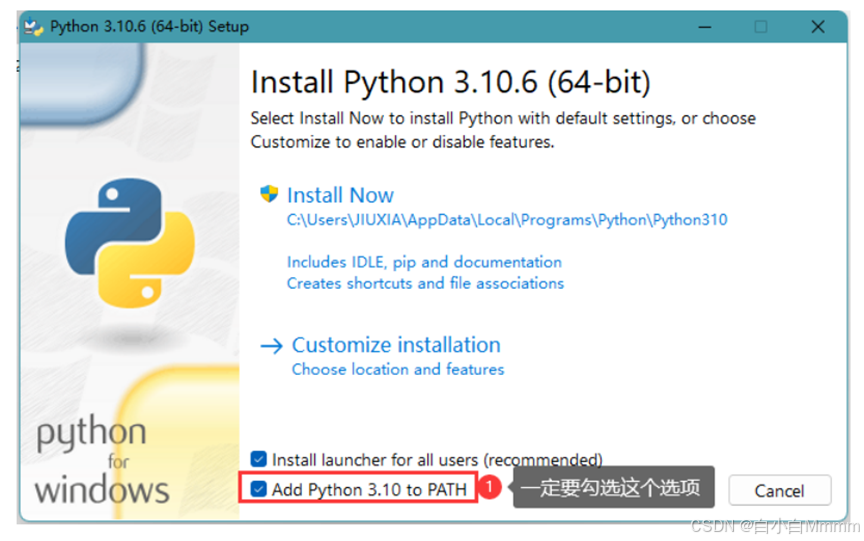Minimize the Python Setup window

point(705,27)
